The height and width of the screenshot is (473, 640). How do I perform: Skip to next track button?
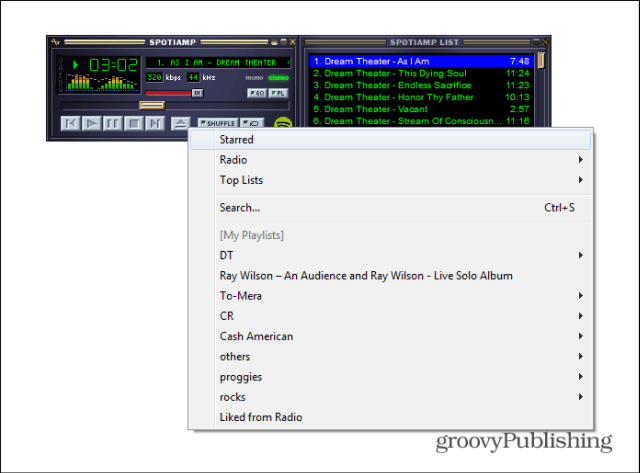pos(155,123)
